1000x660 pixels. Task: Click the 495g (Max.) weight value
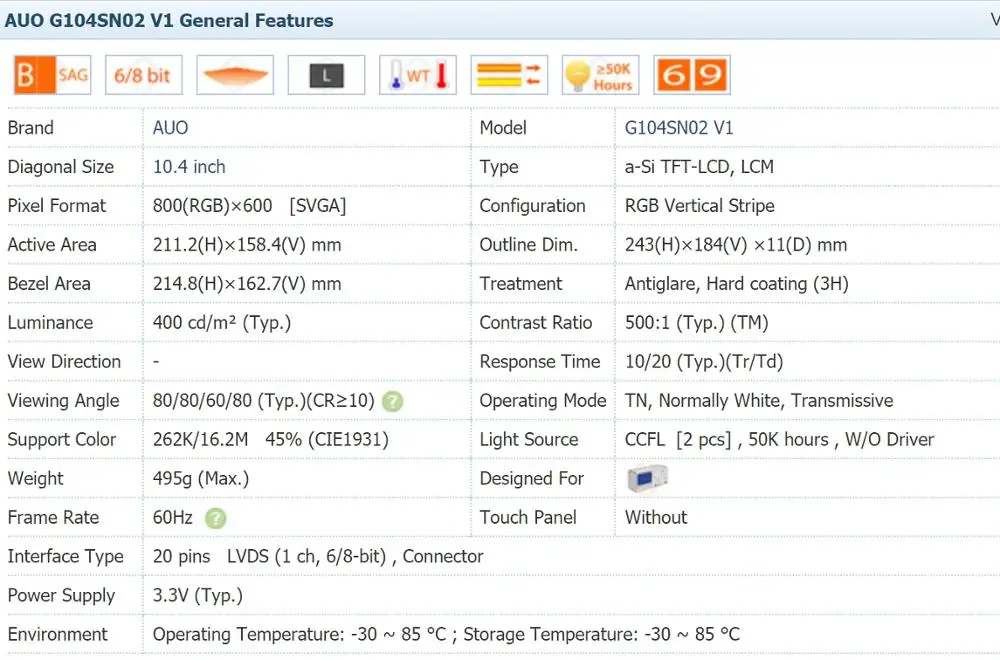[x=201, y=478]
